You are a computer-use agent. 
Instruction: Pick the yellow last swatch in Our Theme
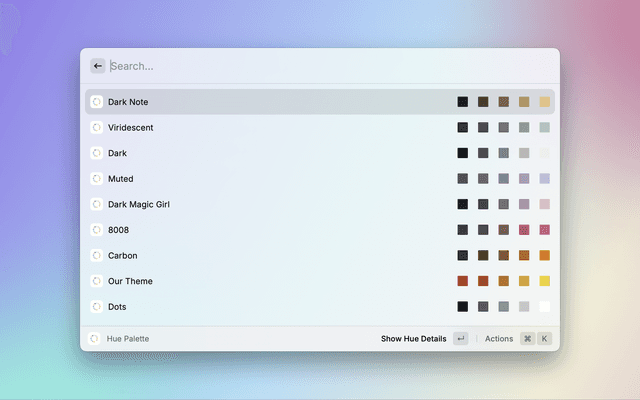click(545, 281)
